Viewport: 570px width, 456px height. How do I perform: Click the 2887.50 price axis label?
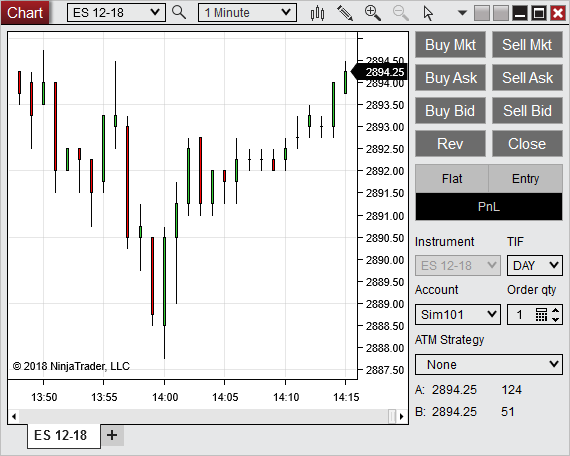[x=385, y=370]
